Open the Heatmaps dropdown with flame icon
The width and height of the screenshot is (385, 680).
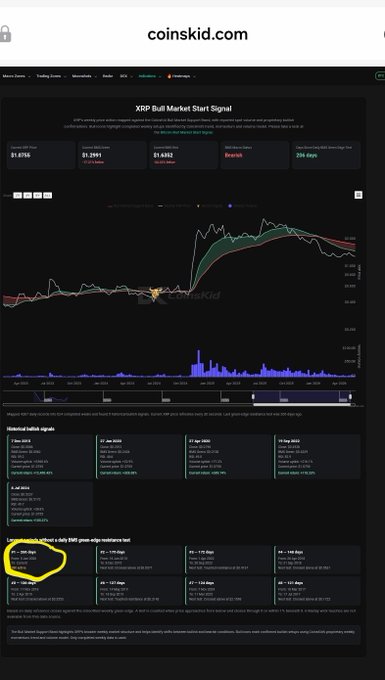181,76
